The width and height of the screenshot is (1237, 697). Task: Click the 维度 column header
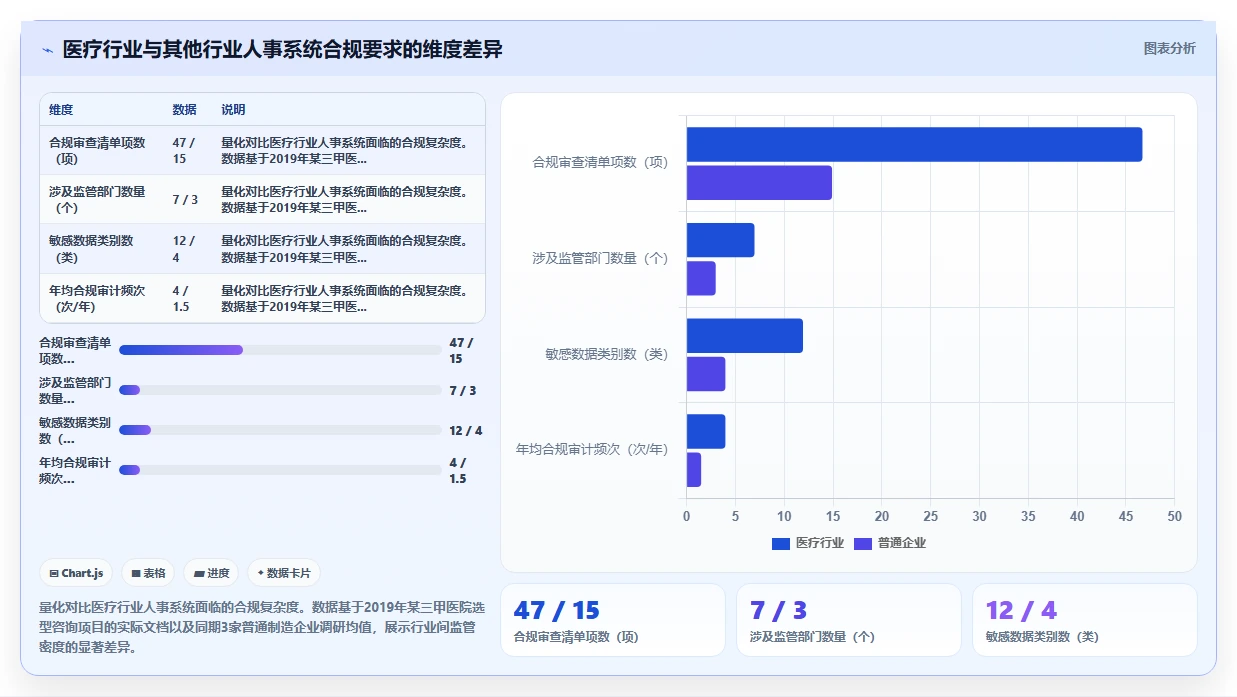pyautogui.click(x=61, y=110)
